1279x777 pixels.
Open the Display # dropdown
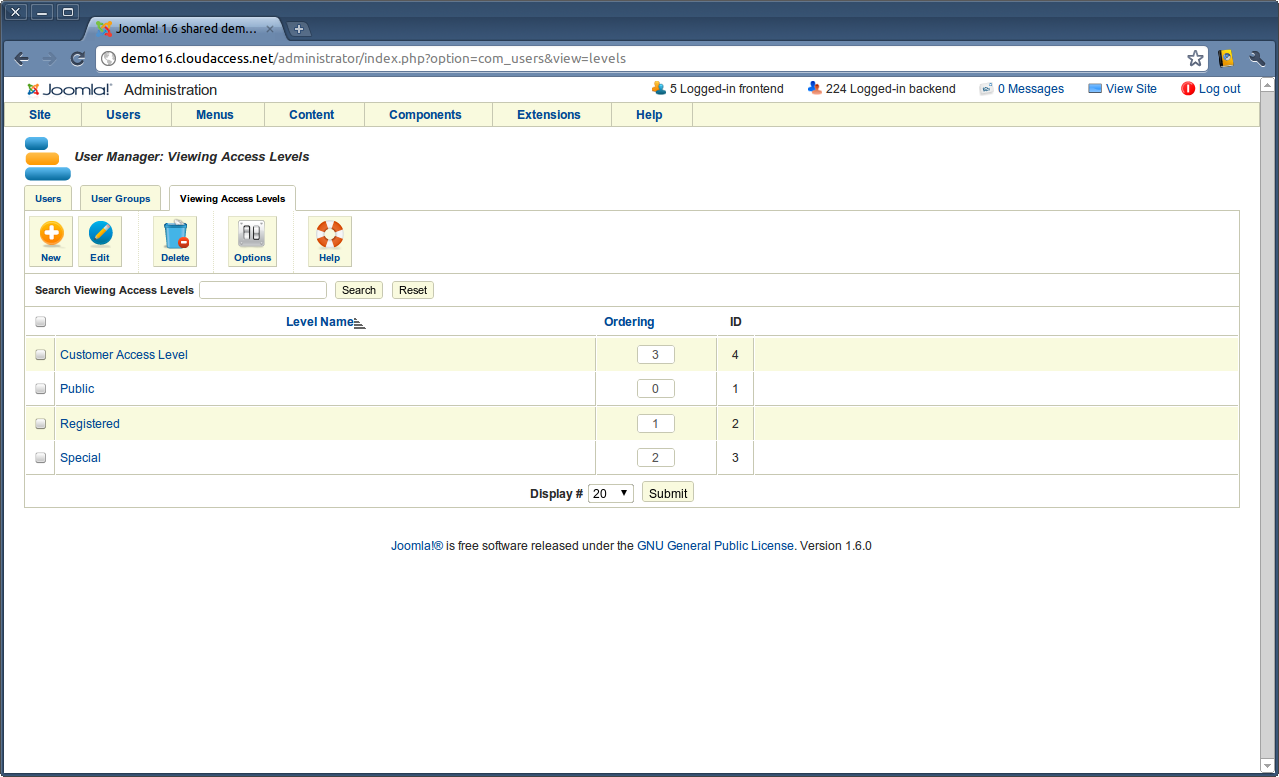[x=610, y=492]
